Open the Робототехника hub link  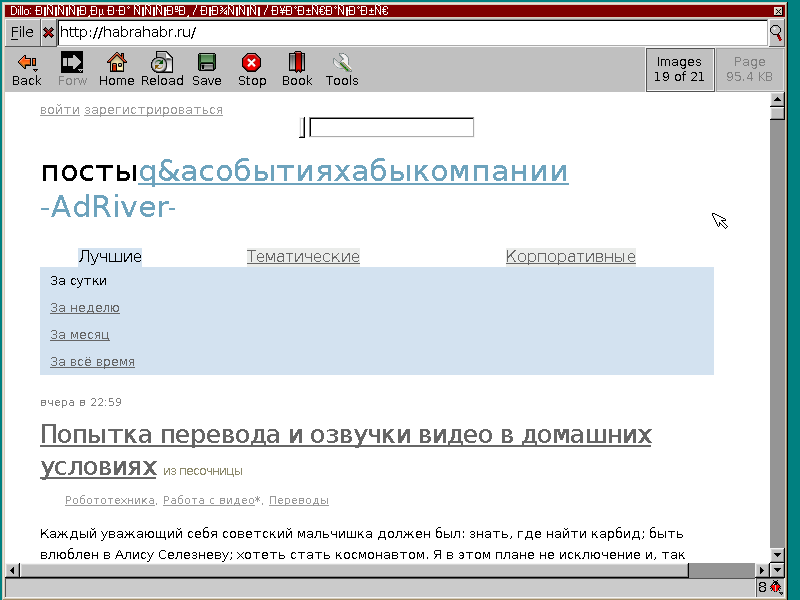pyautogui.click(x=110, y=500)
